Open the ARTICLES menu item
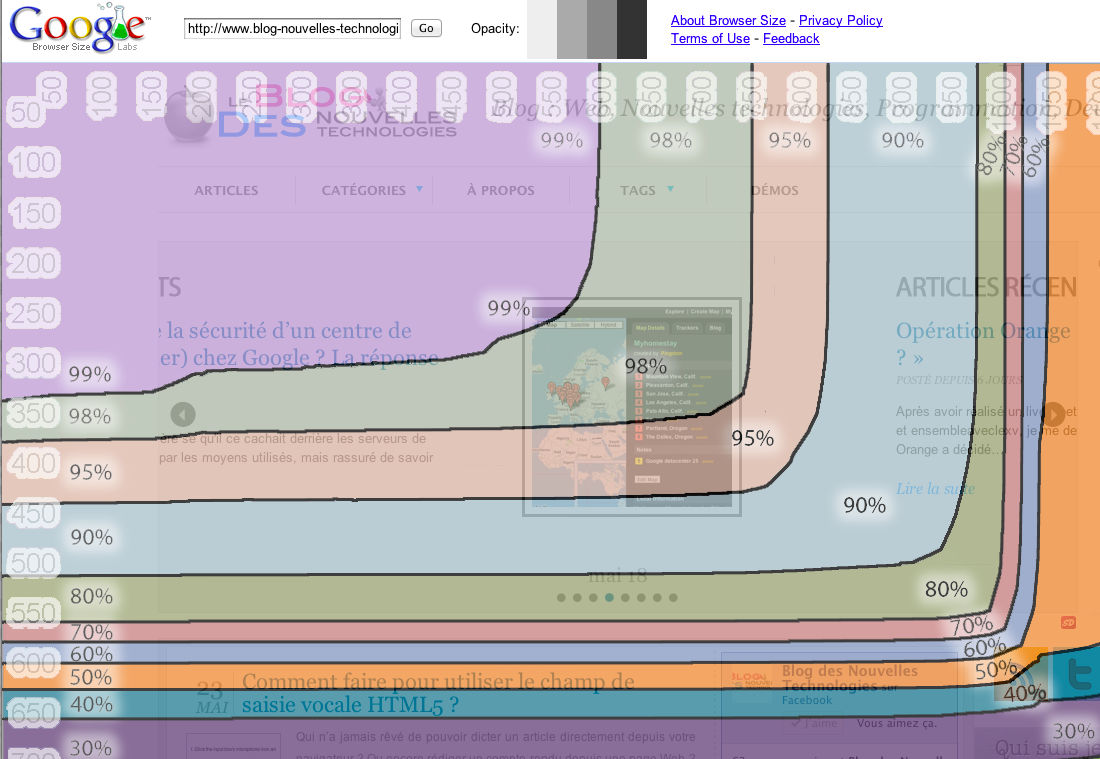The width and height of the screenshot is (1100, 759). [226, 190]
